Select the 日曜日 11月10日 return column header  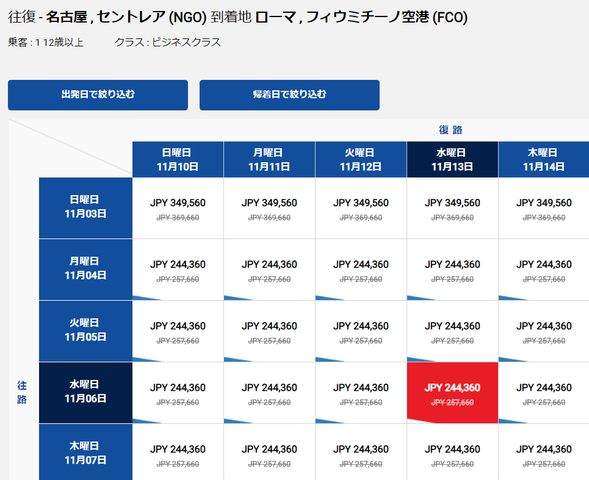(x=178, y=159)
